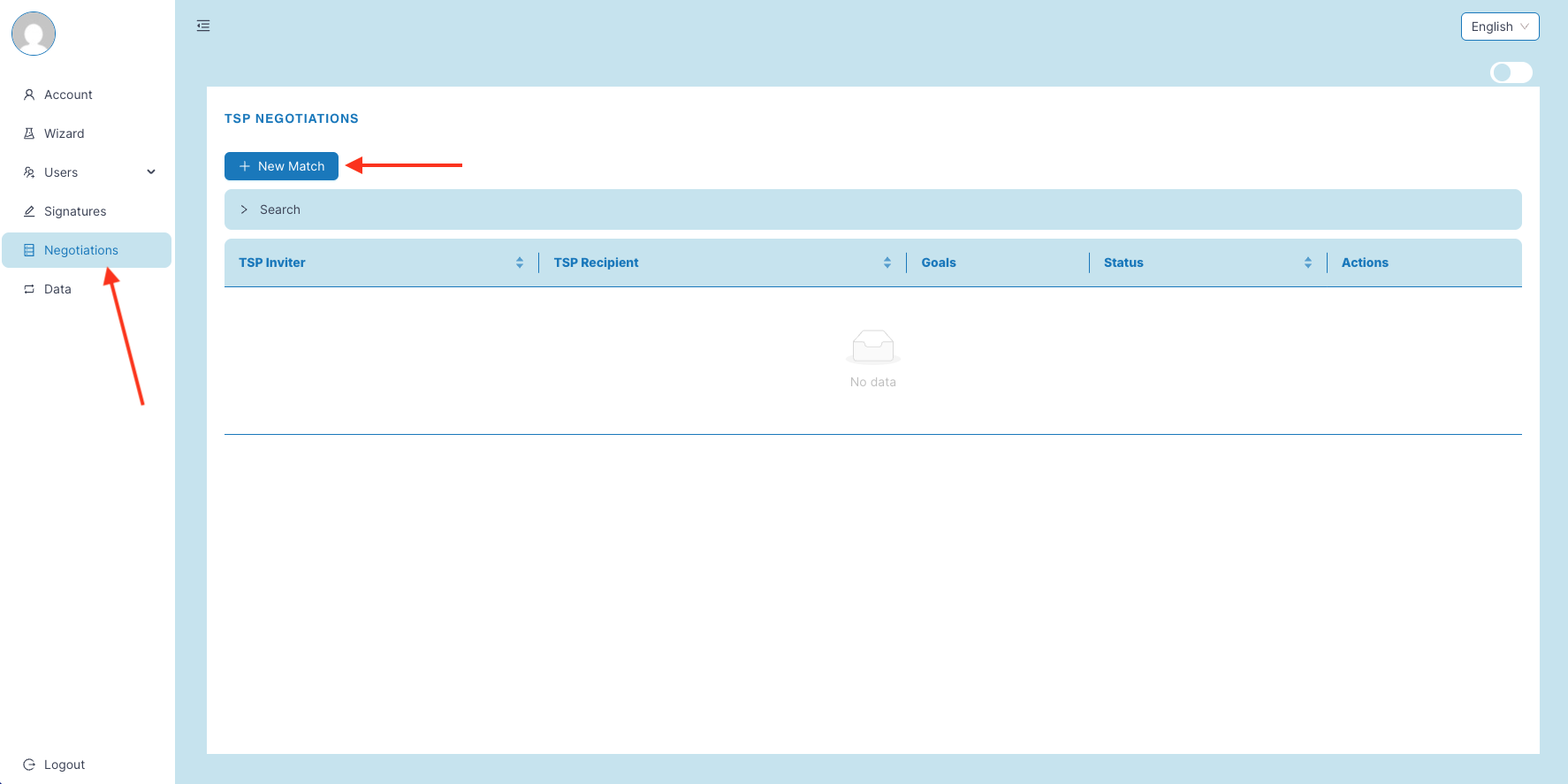Viewport: 1568px width, 784px height.
Task: Sort by Status column arrows
Action: click(x=1308, y=263)
